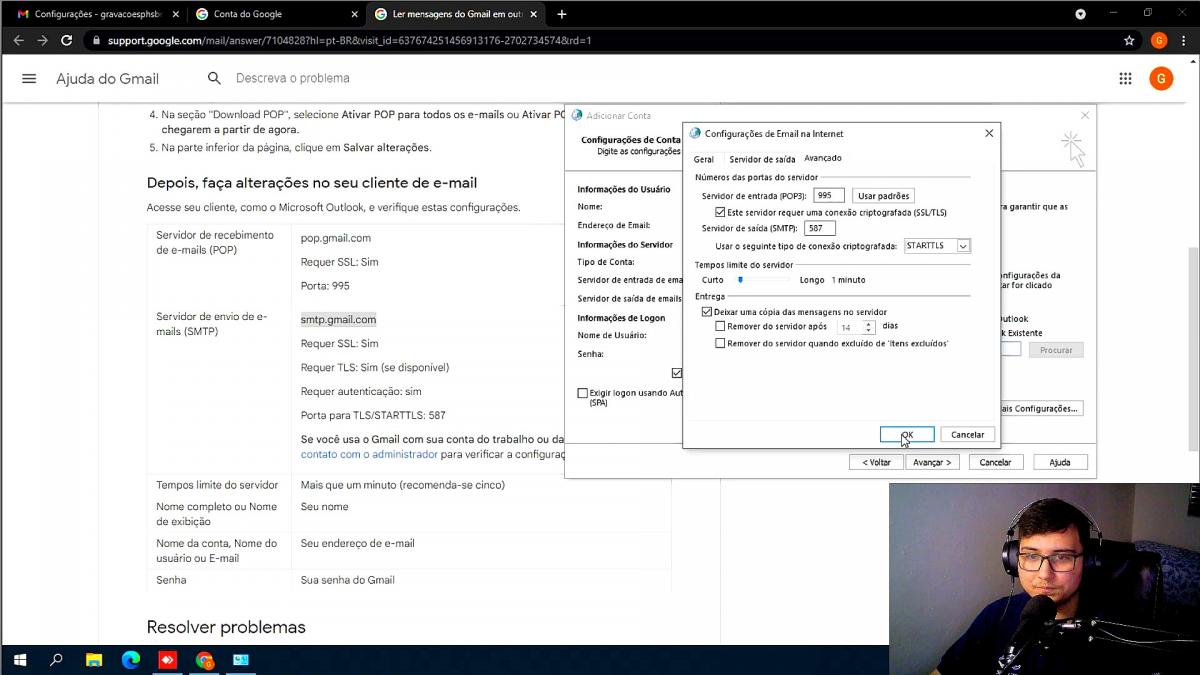Image resolution: width=1200 pixels, height=675 pixels.
Task: Click the SMTP outgoing port field
Action: (820, 229)
